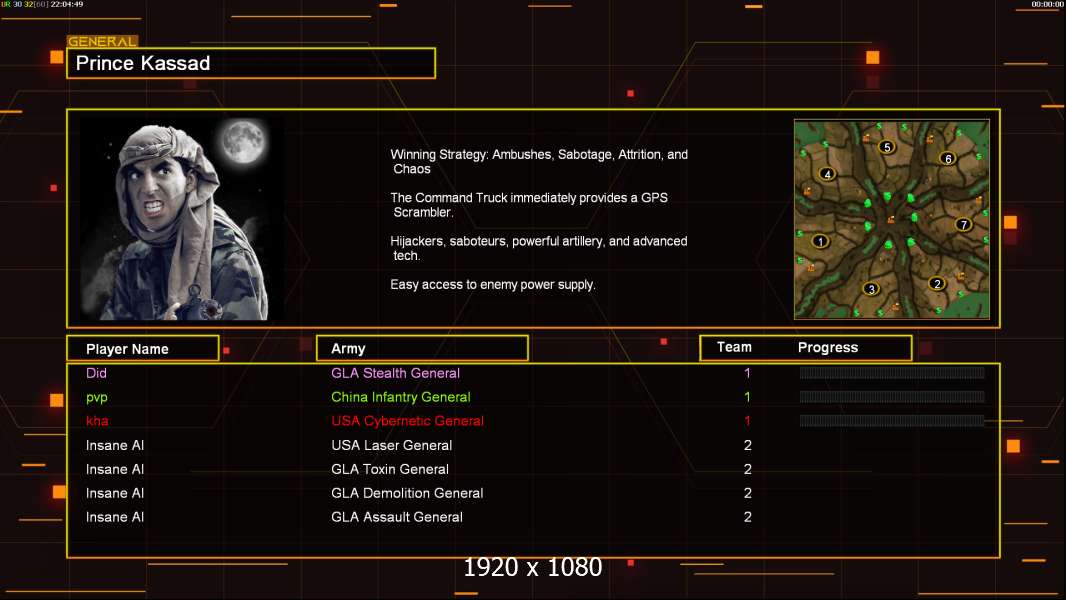
Task: Click start position 5 on the minimap
Action: click(887, 147)
